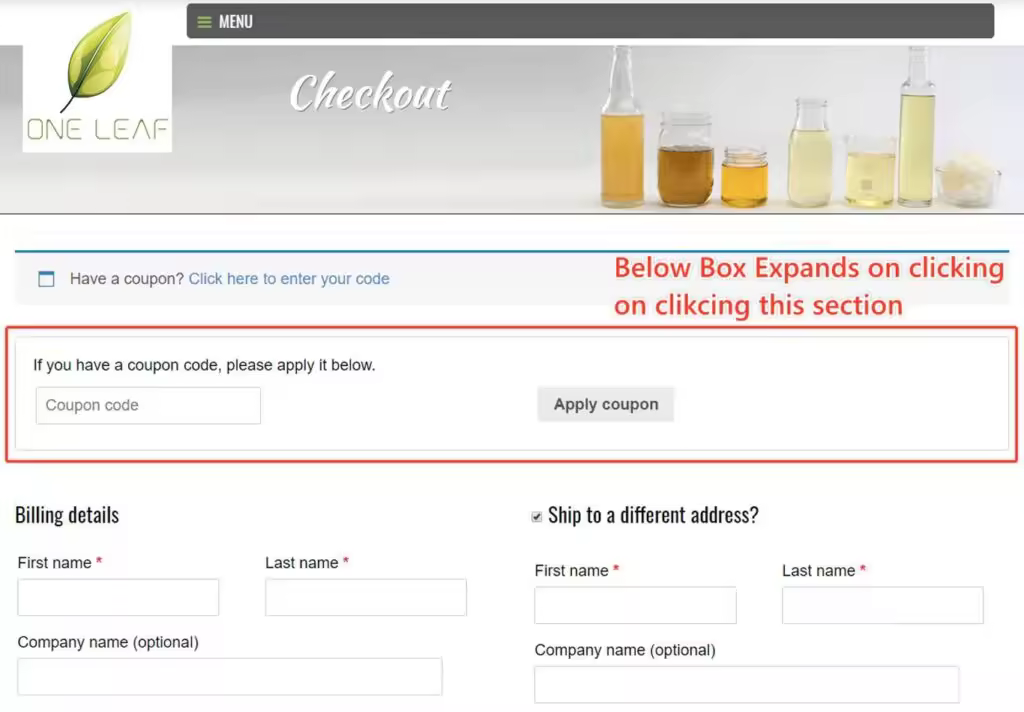Focus the shipping Last name field
This screenshot has width=1024, height=712.
(883, 605)
